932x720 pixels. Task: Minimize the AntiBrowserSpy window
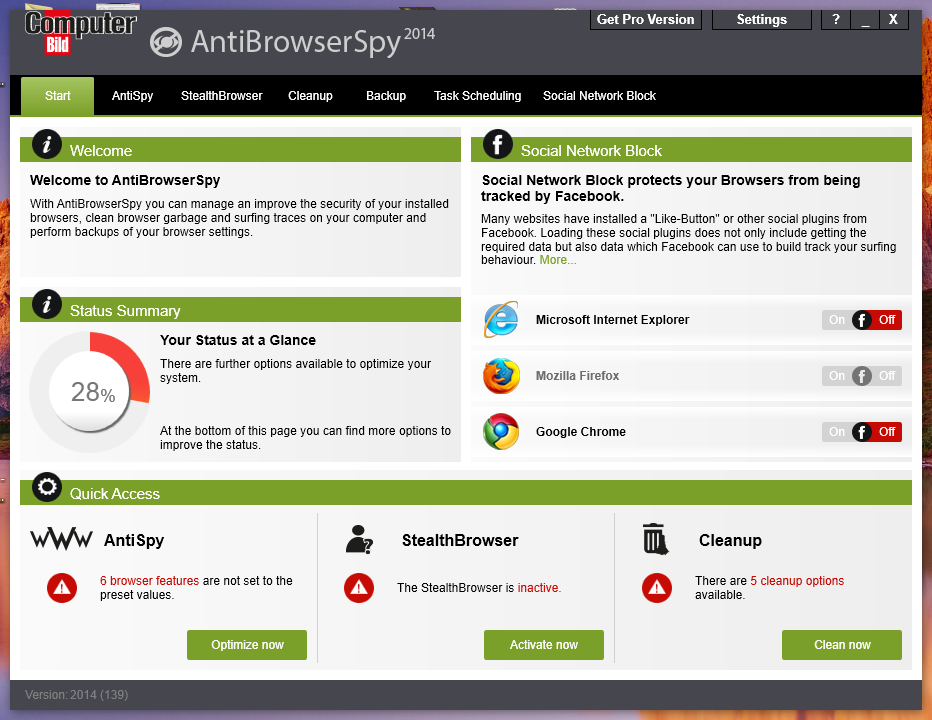pyautogui.click(x=865, y=20)
